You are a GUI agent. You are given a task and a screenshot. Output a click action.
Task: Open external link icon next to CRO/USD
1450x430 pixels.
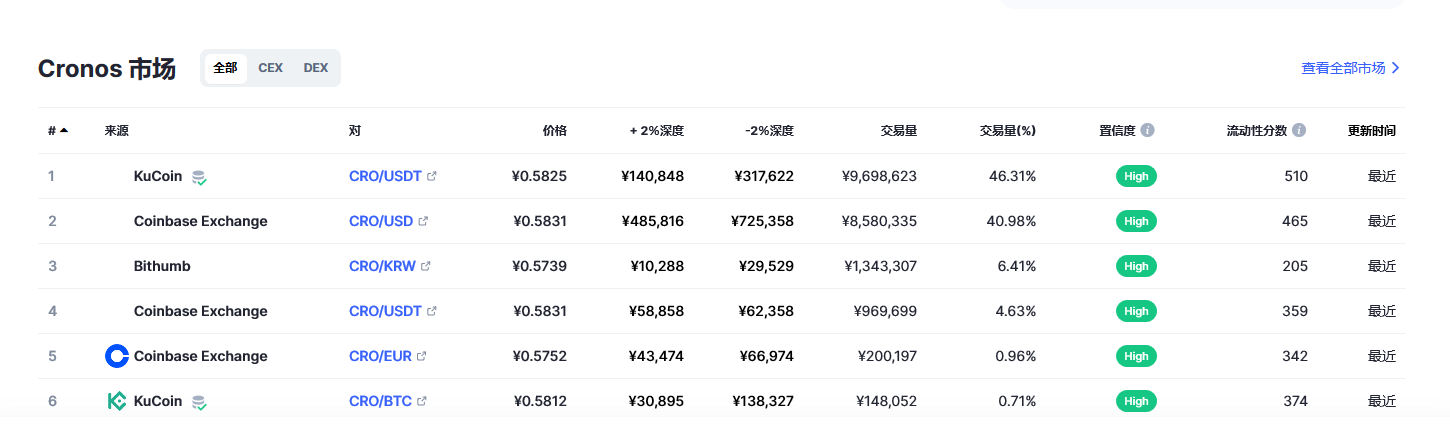point(423,221)
